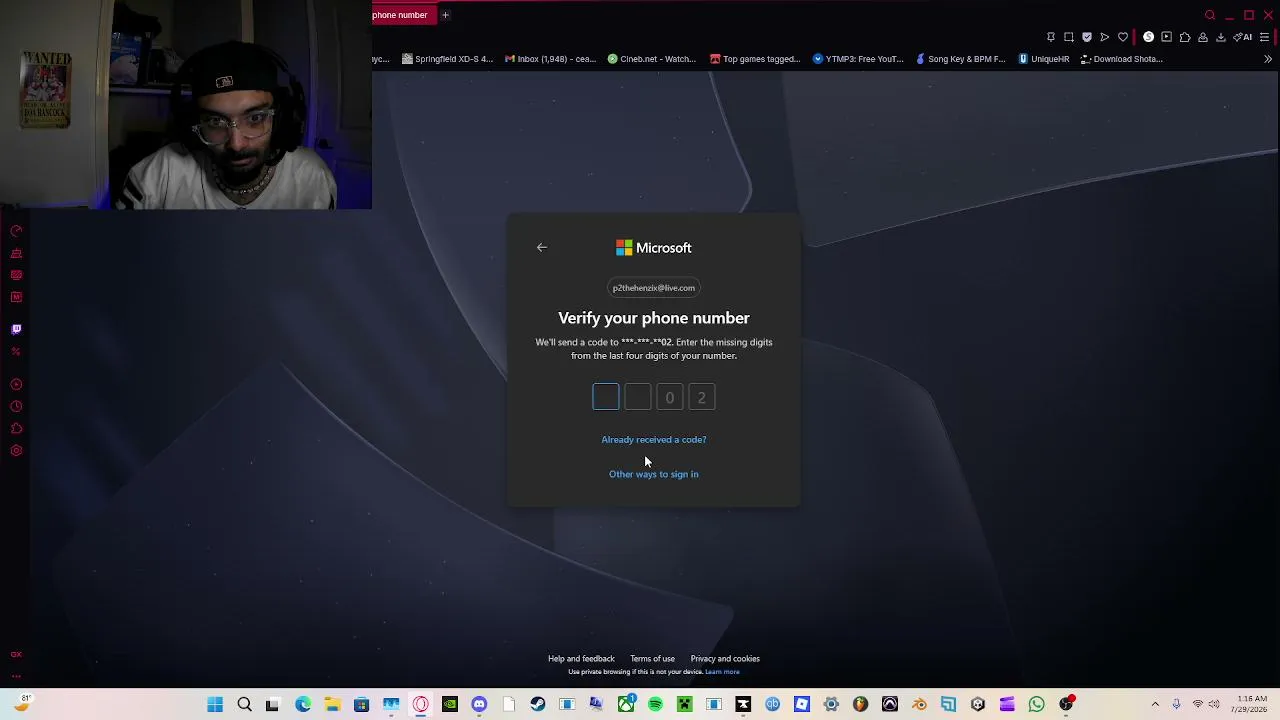Open the AI assistant icon in toolbar

click(1243, 37)
